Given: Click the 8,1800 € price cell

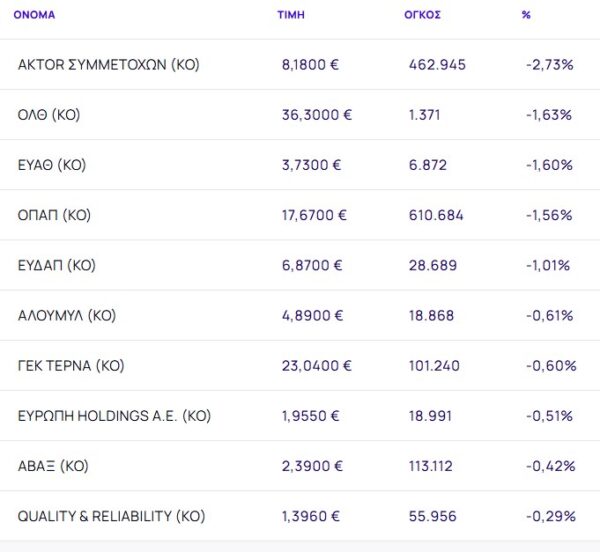Looking at the screenshot, I should (310, 65).
